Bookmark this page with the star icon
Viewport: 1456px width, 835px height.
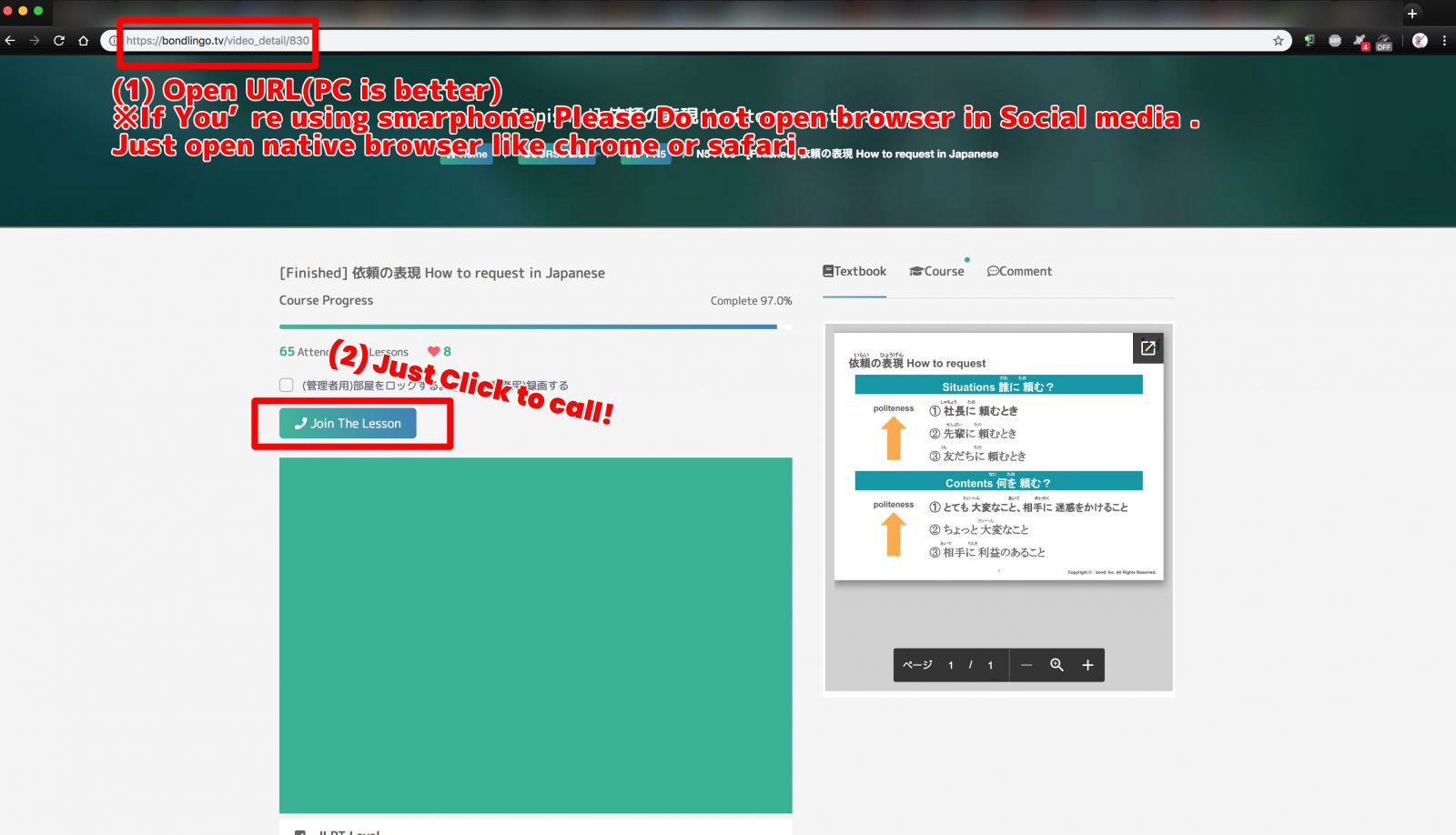point(1278,40)
